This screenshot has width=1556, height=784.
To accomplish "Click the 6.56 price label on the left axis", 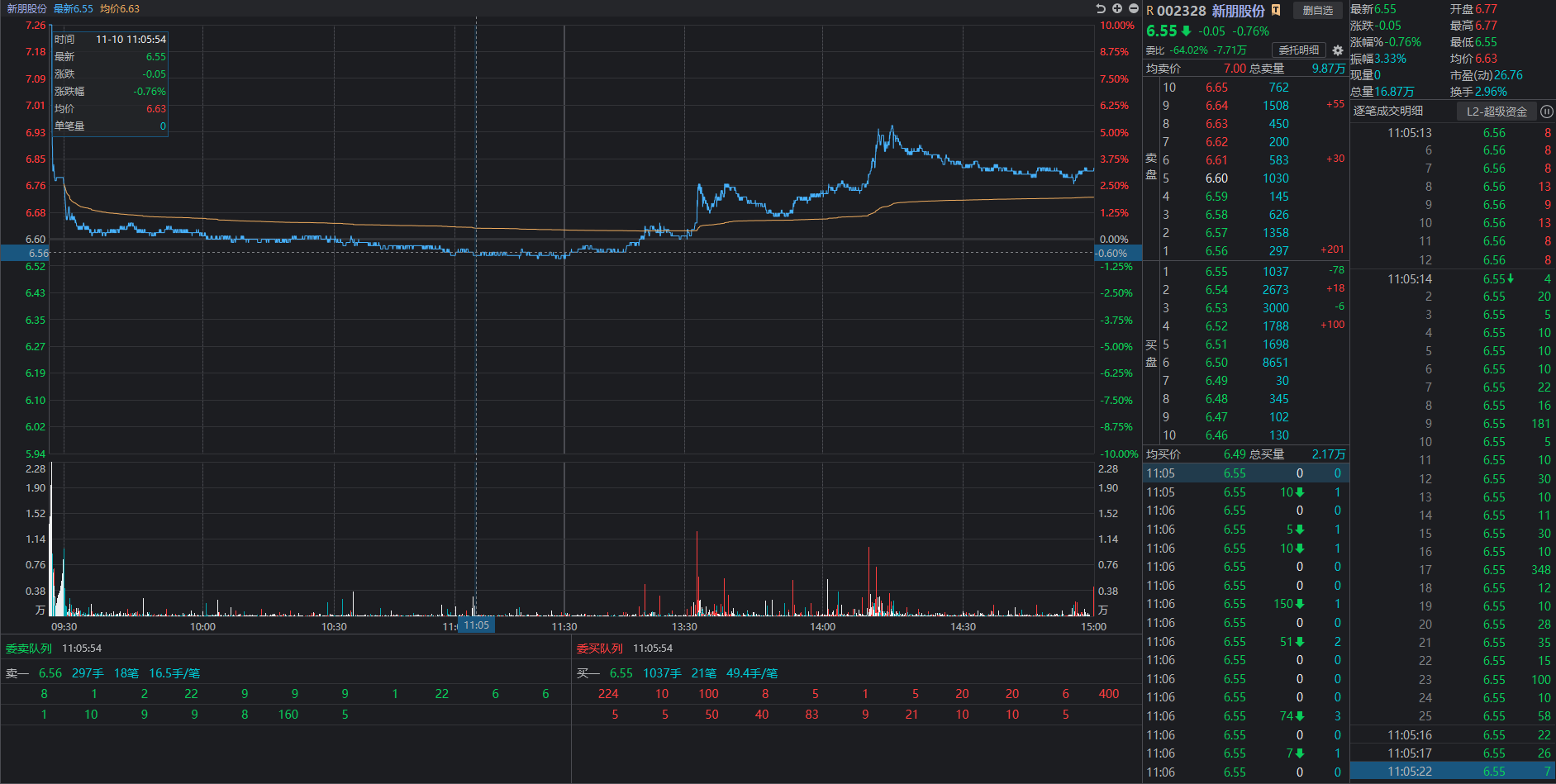I will 38,254.
